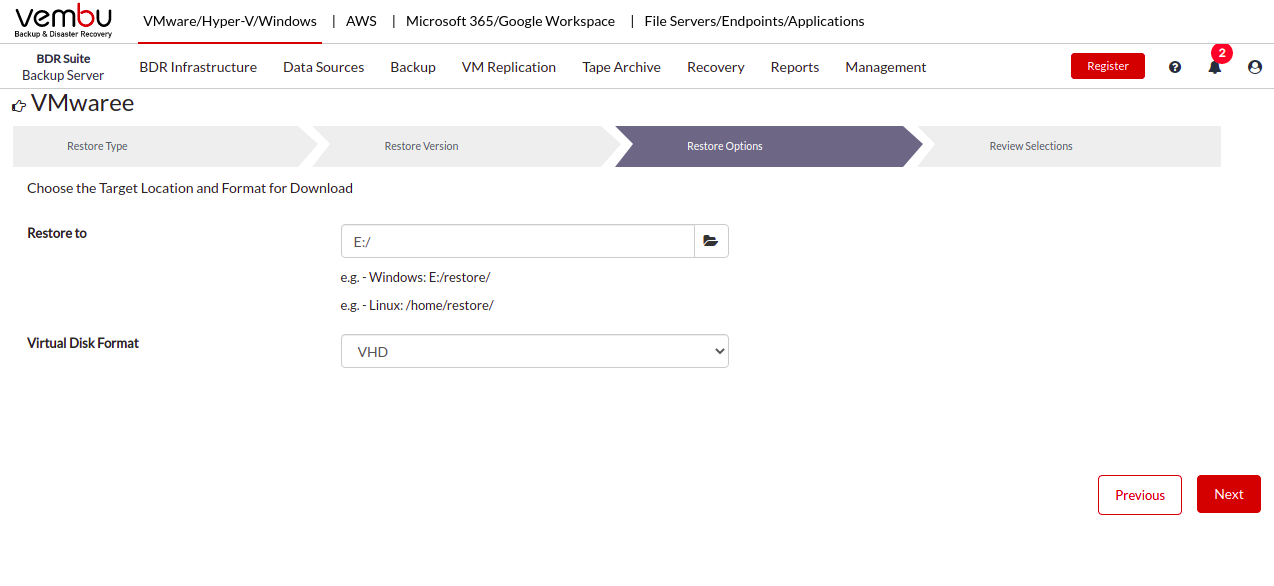
Task: Select Microsoft 365/Google Workspace tab
Action: pyautogui.click(x=510, y=21)
